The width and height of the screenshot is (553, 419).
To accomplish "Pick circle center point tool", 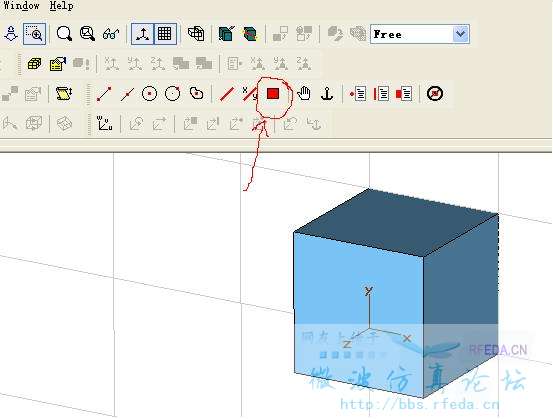I will pos(150,94).
